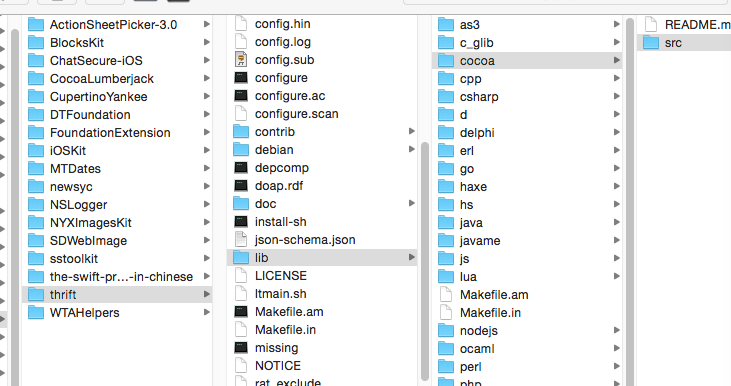731x386 pixels.
Task: Click the cocoa folder icon
Action: [x=446, y=61]
